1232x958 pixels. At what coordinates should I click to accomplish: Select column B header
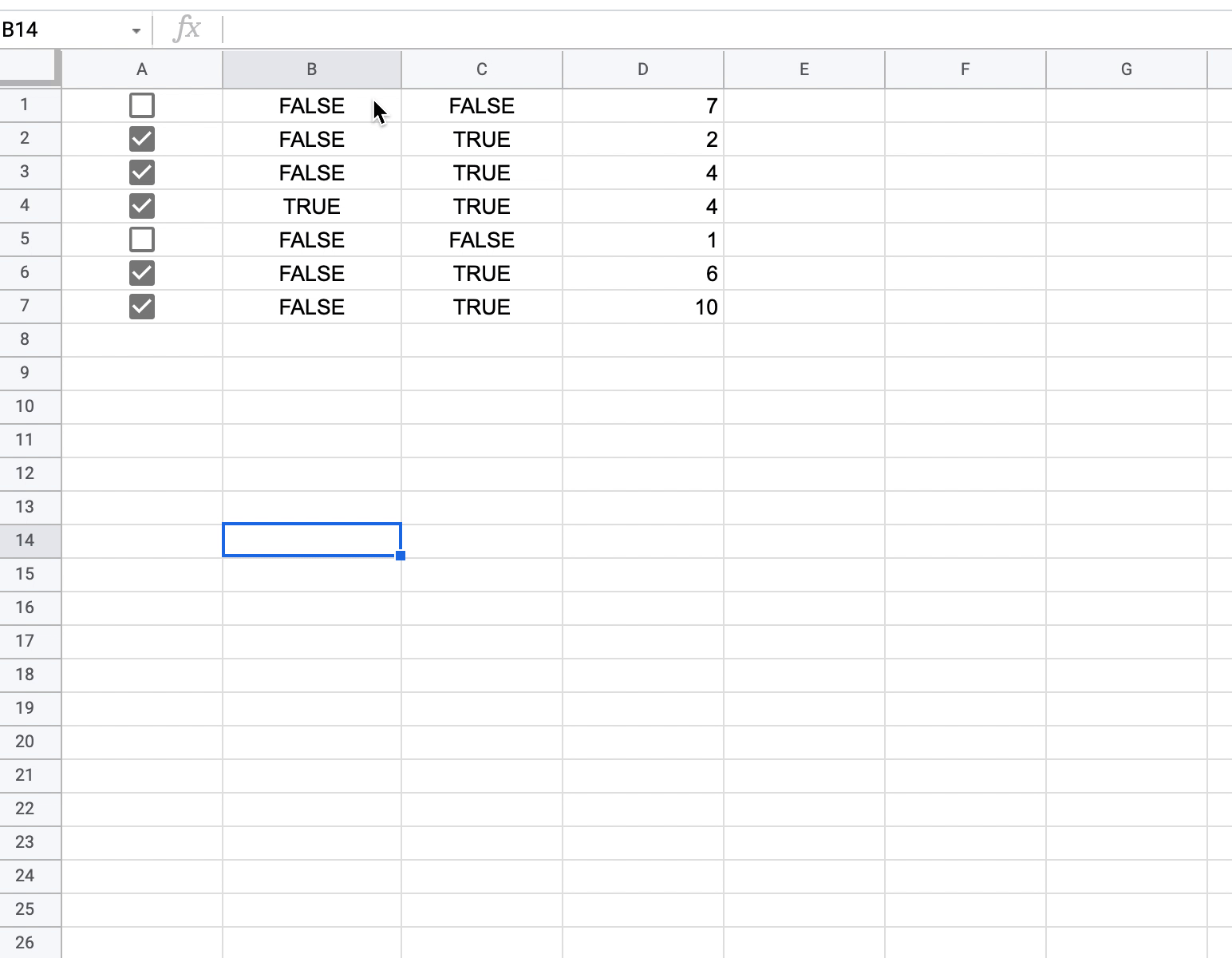312,69
